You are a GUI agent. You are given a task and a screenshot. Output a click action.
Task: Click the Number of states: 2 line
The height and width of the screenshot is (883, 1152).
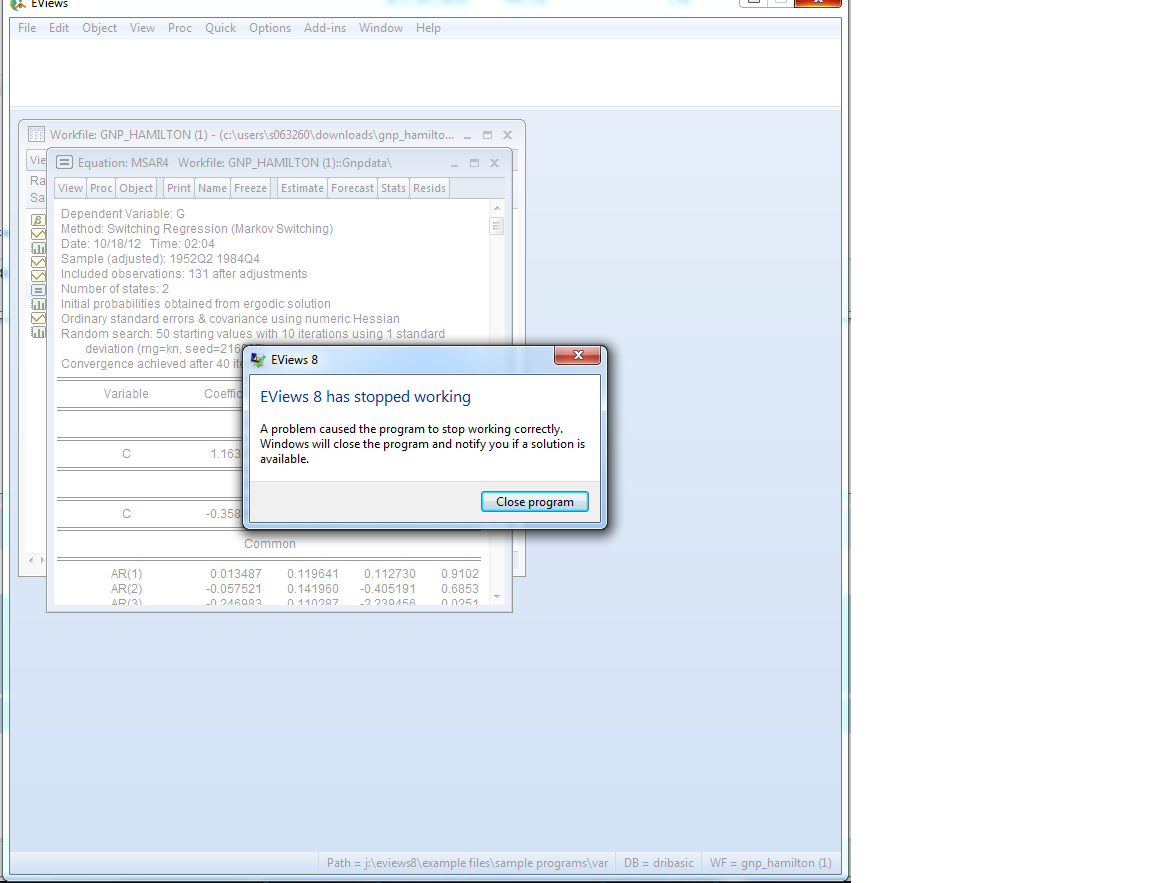[115, 289]
